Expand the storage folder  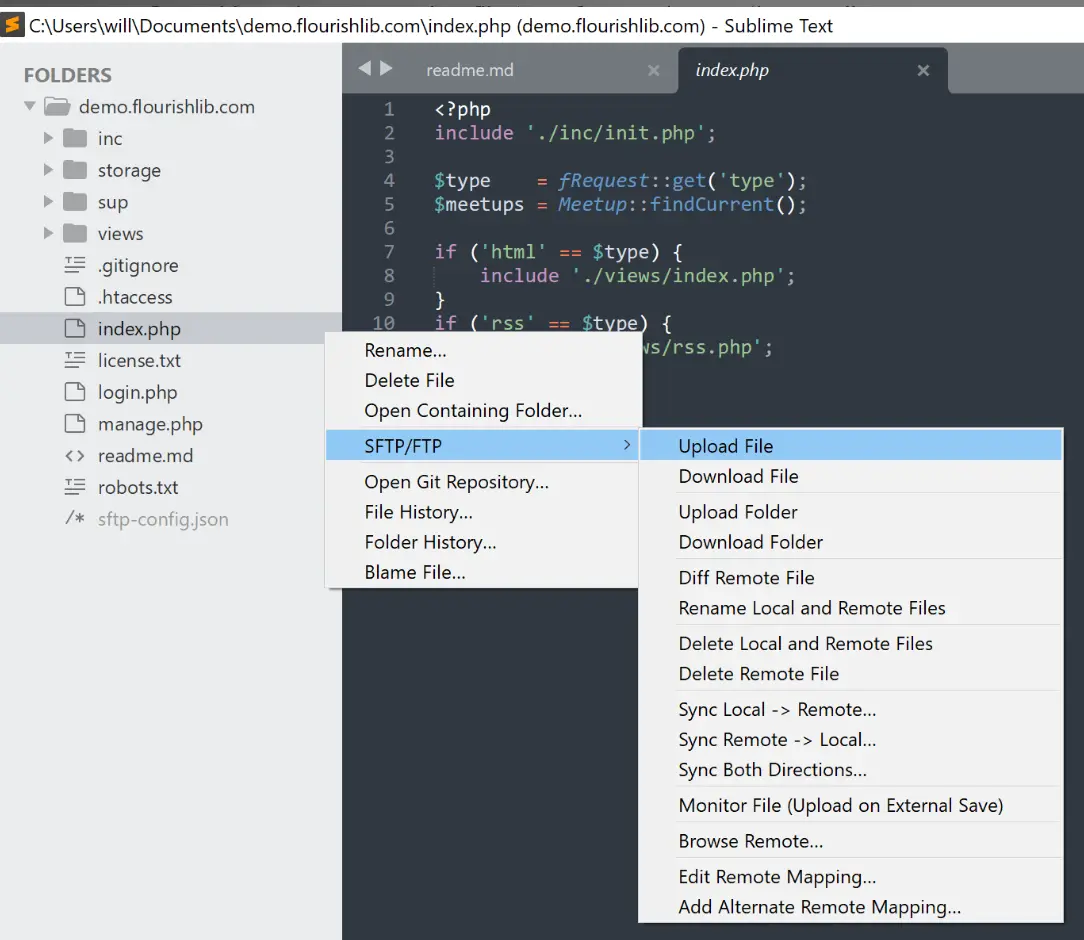48,169
